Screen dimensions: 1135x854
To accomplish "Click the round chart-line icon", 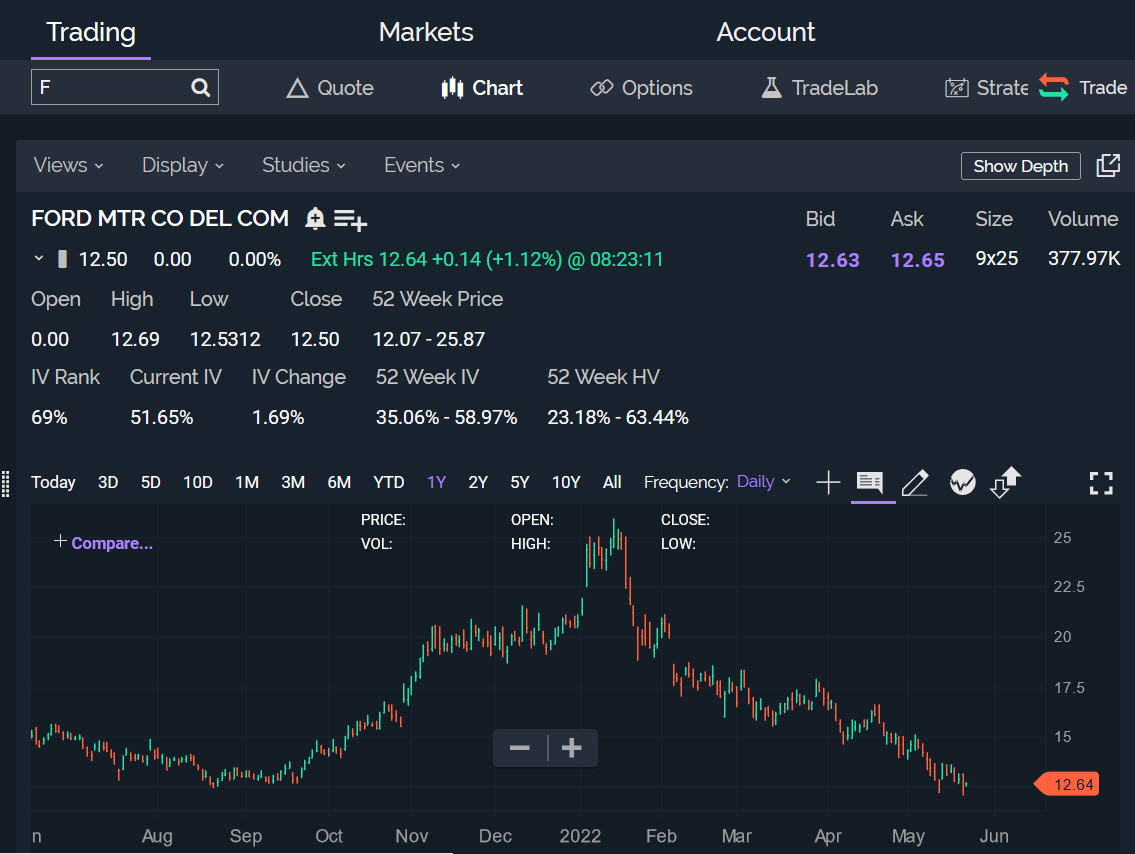I will coord(963,482).
